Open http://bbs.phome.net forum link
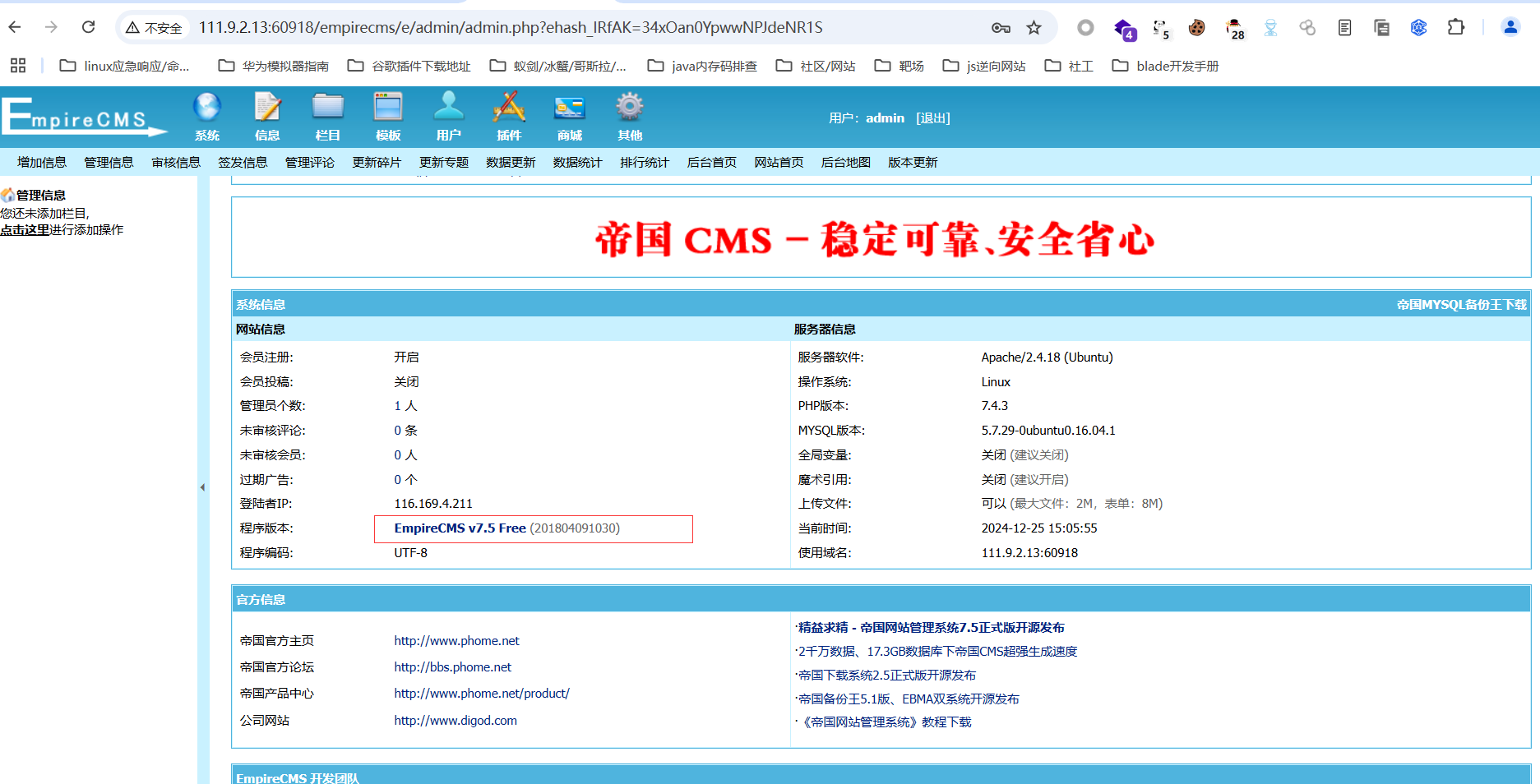Screen dimensions: 1540x784 [x=452, y=667]
